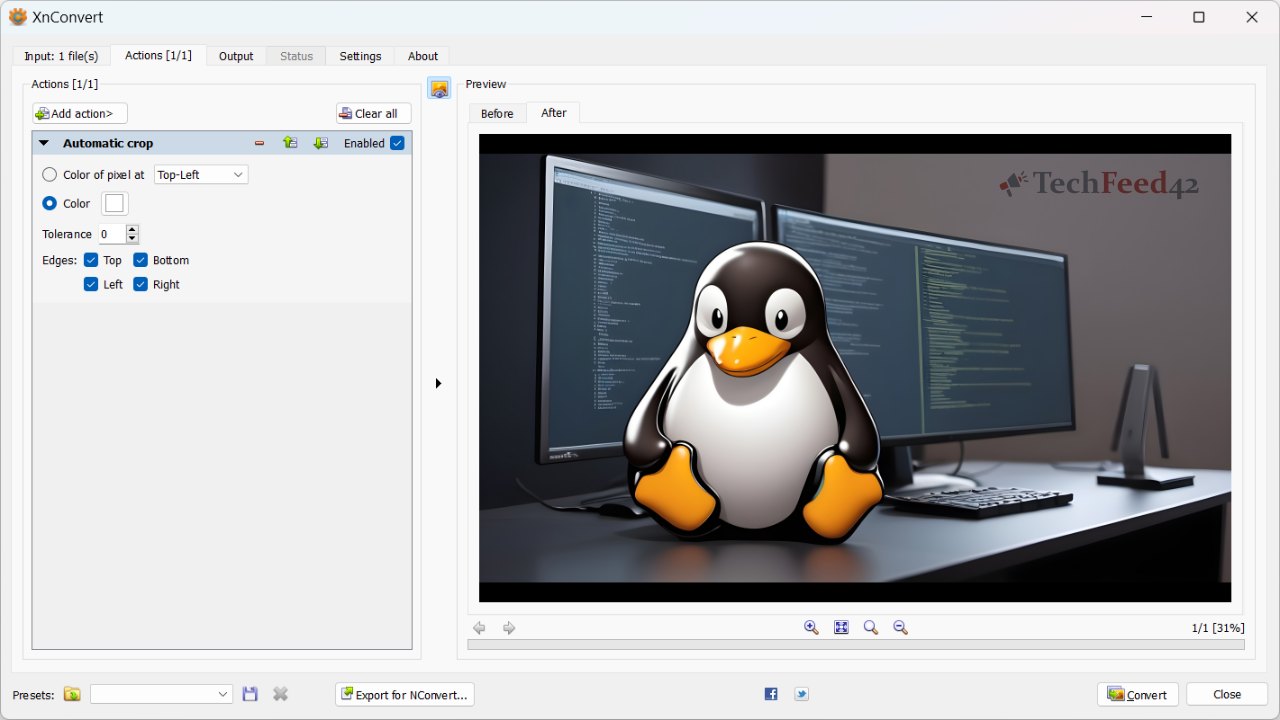
Task: Move Automatic crop action down
Action: (x=320, y=143)
